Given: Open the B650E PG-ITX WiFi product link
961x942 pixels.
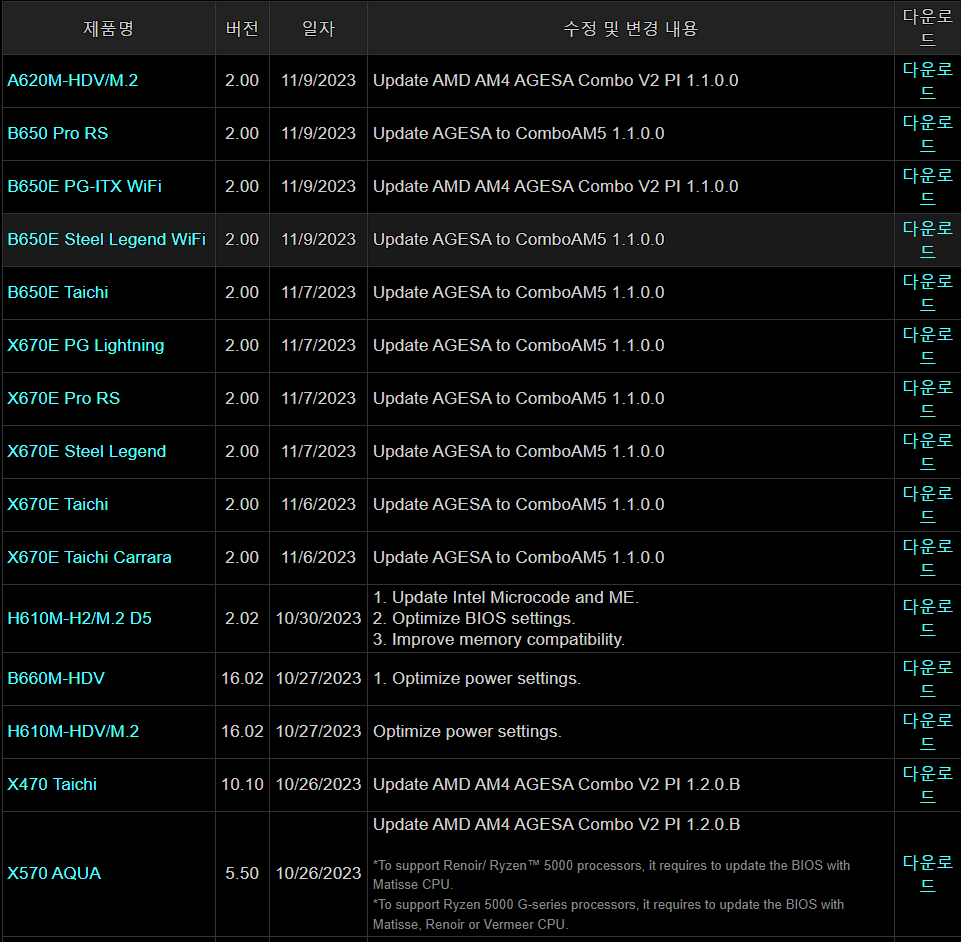Looking at the screenshot, I should pos(85,186).
